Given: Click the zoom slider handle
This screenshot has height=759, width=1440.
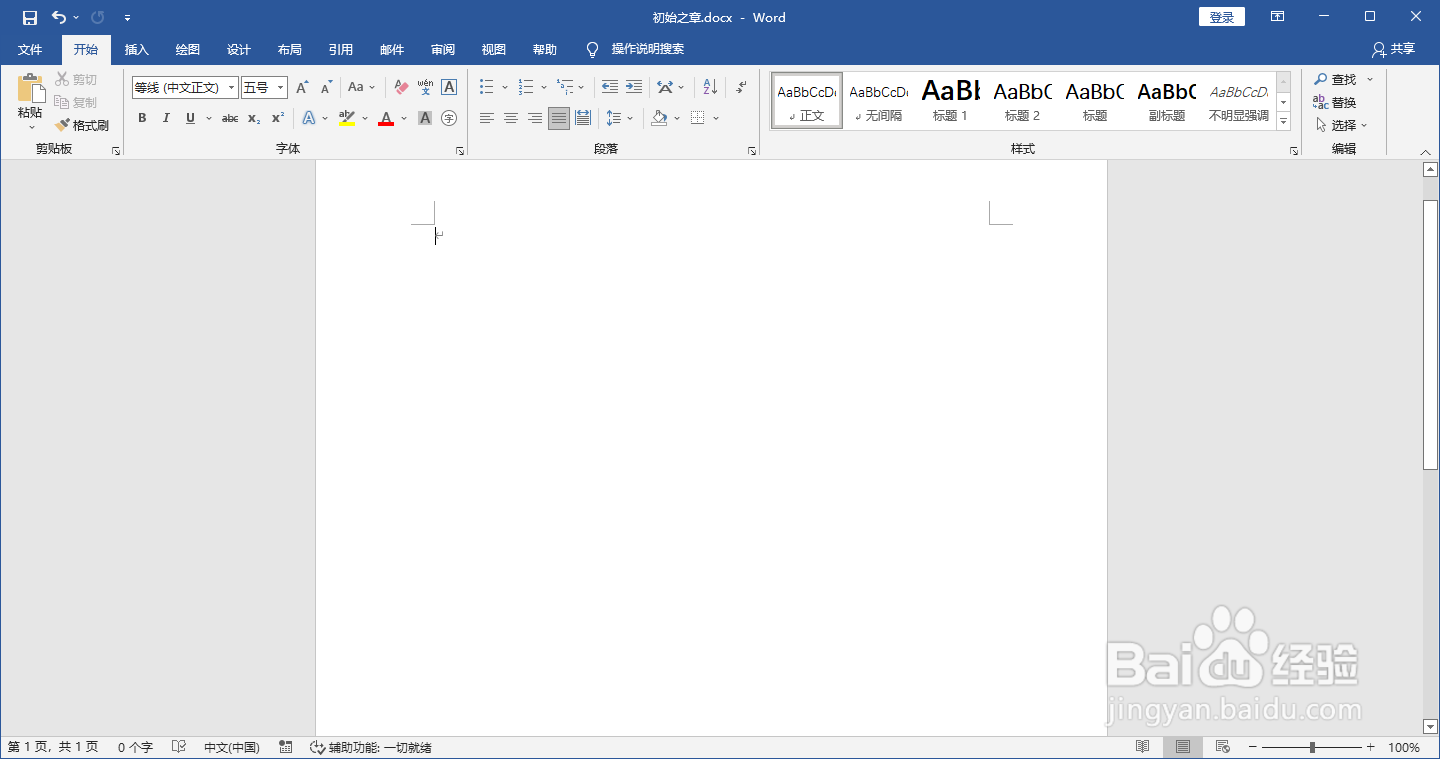Looking at the screenshot, I should pos(1312,747).
